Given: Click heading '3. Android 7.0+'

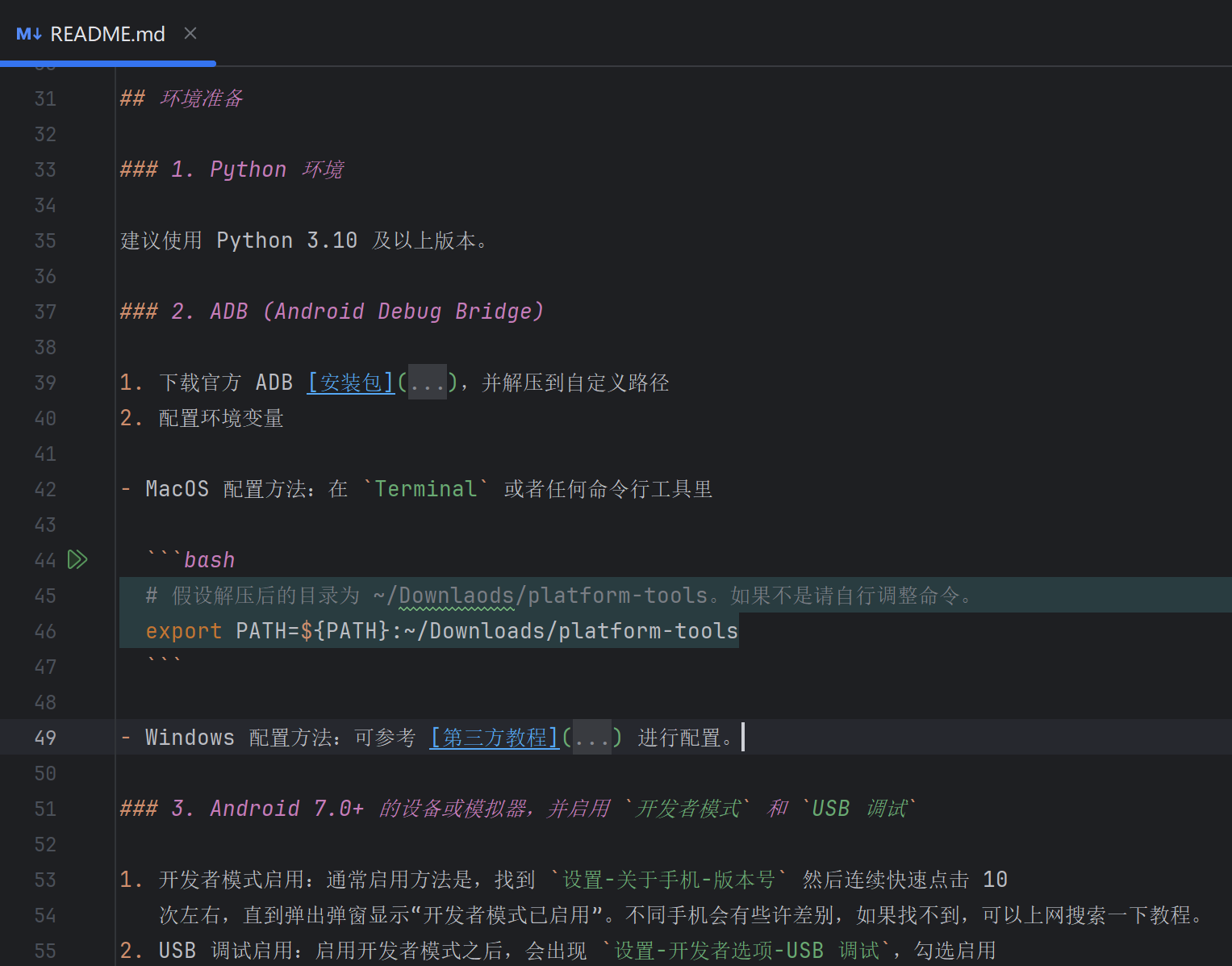Looking at the screenshot, I should pyautogui.click(x=267, y=809).
